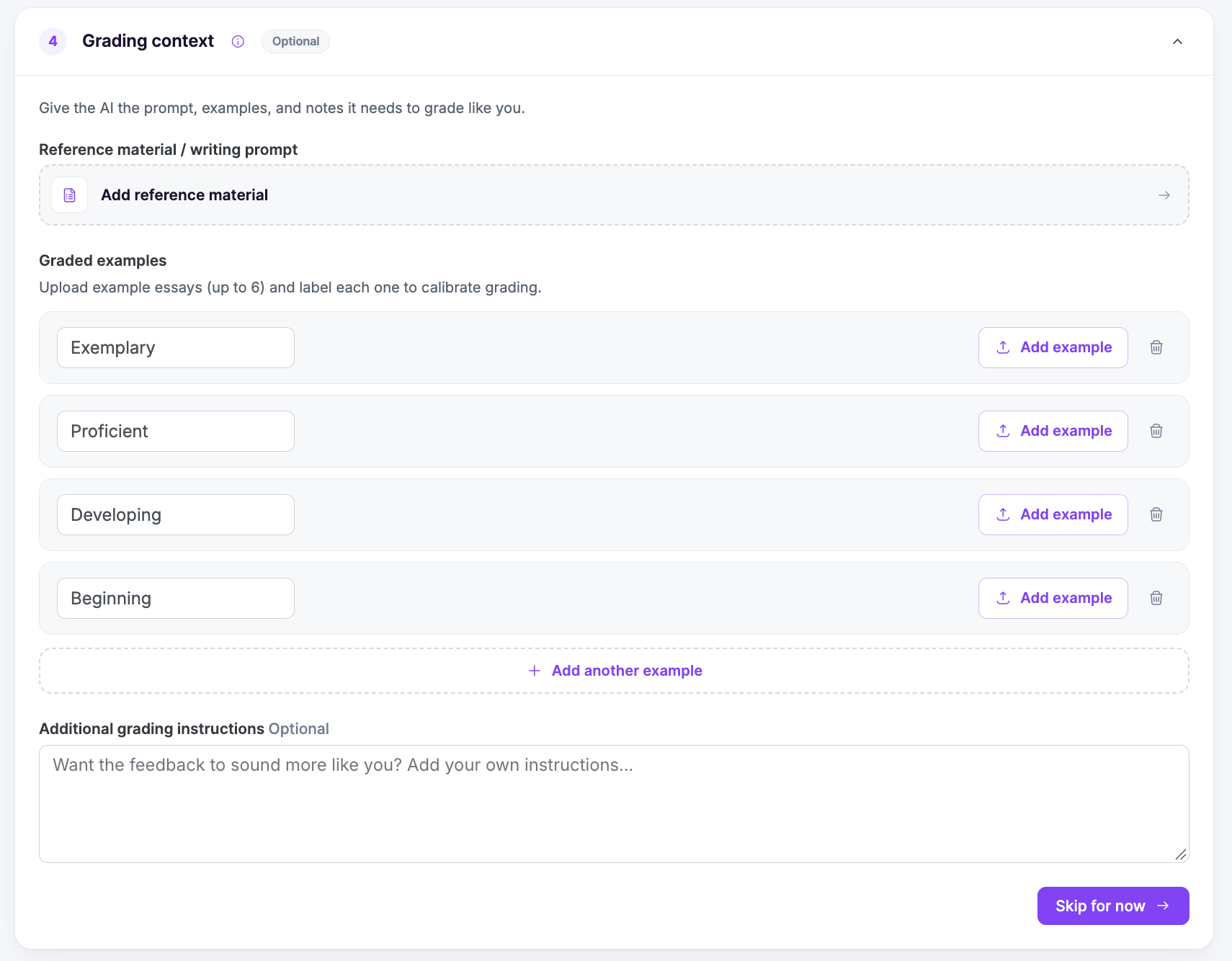The width and height of the screenshot is (1232, 961).
Task: Click the step number 4 badge
Action: [53, 42]
